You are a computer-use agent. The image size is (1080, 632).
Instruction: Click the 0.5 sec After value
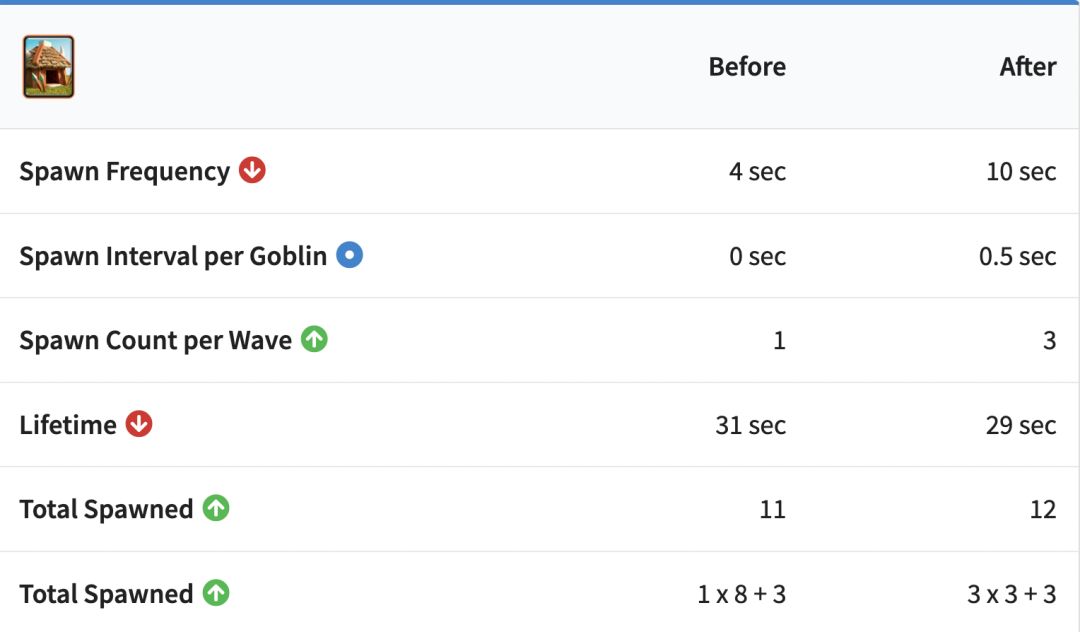1017,256
